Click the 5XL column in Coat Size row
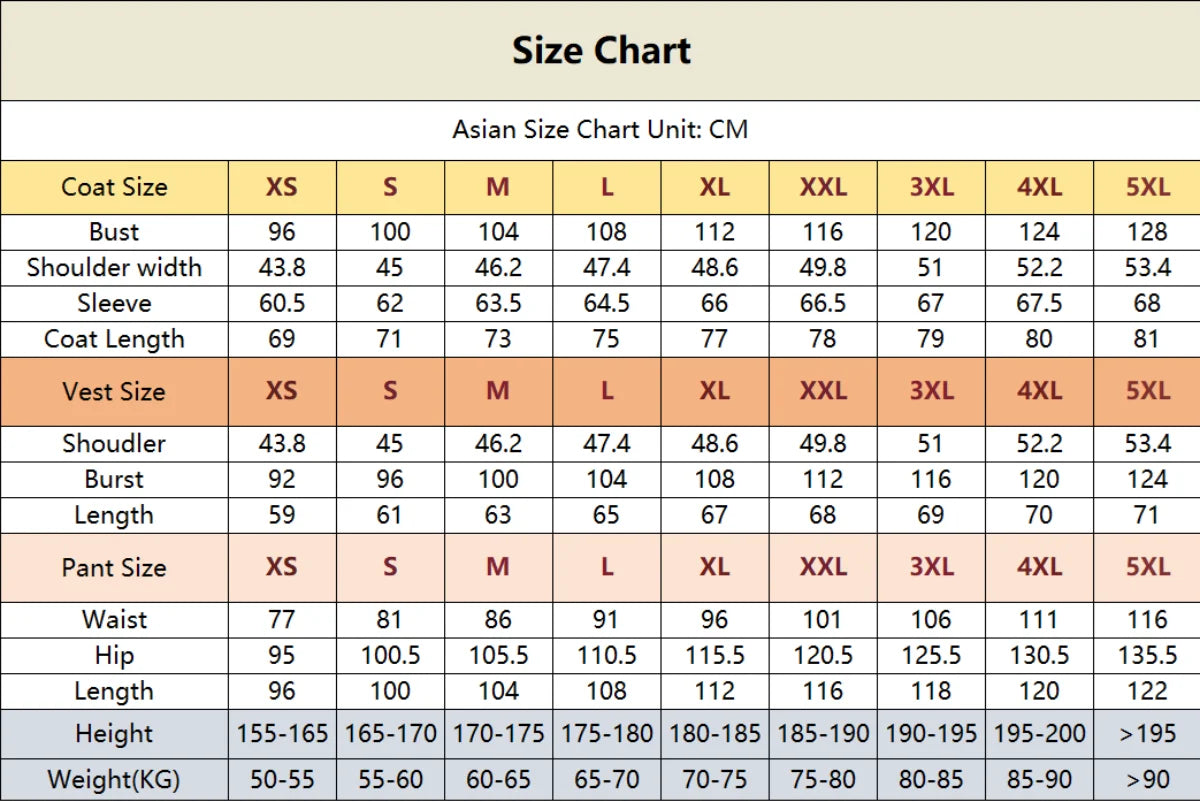The height and width of the screenshot is (802, 1200). point(1147,187)
